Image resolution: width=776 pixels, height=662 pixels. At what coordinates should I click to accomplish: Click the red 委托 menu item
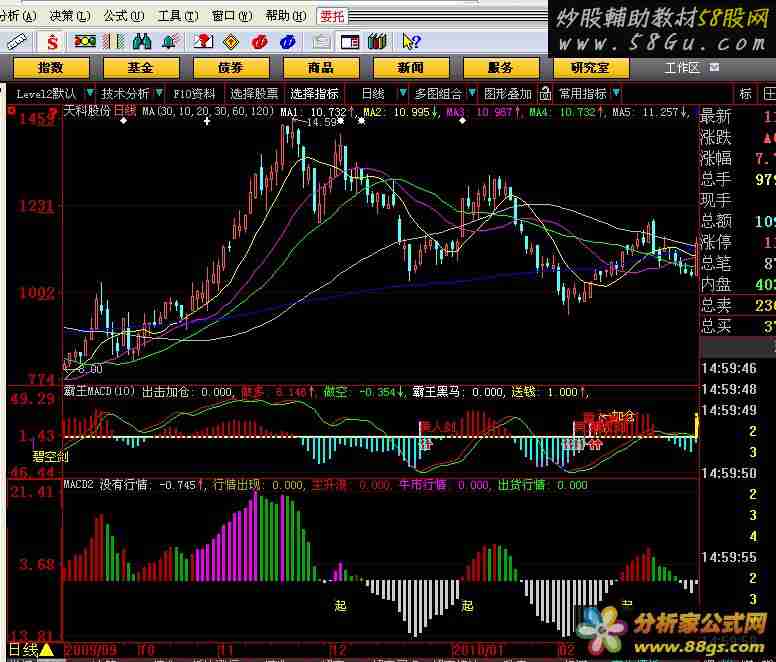[x=332, y=17]
